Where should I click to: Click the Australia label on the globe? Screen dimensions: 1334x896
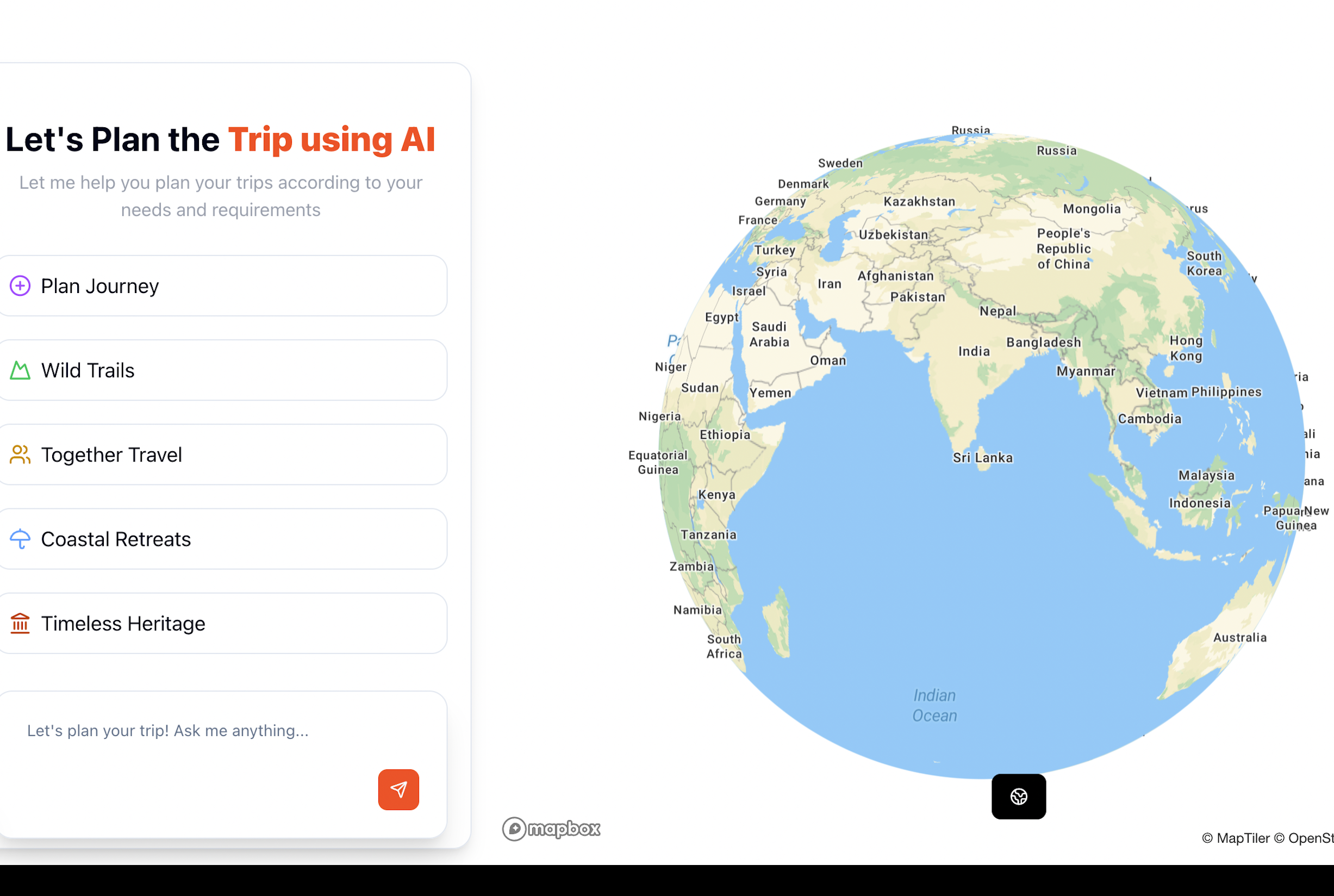click(1239, 637)
